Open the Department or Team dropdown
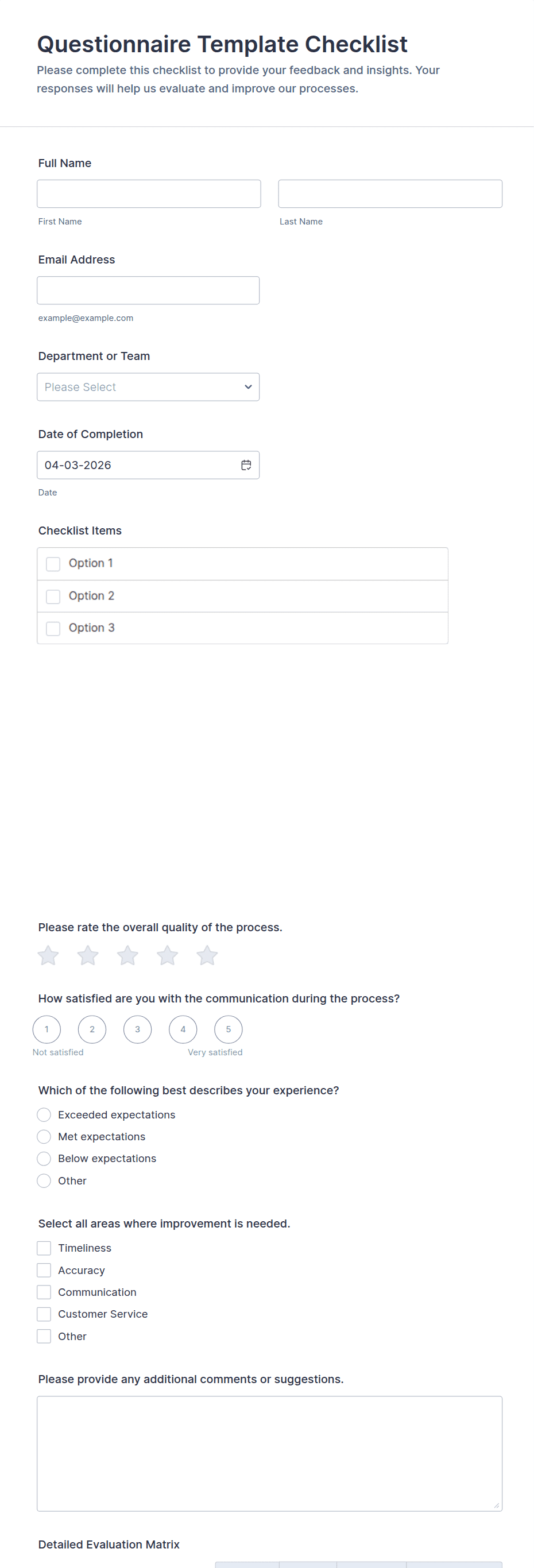The image size is (534, 1568). 148,387
